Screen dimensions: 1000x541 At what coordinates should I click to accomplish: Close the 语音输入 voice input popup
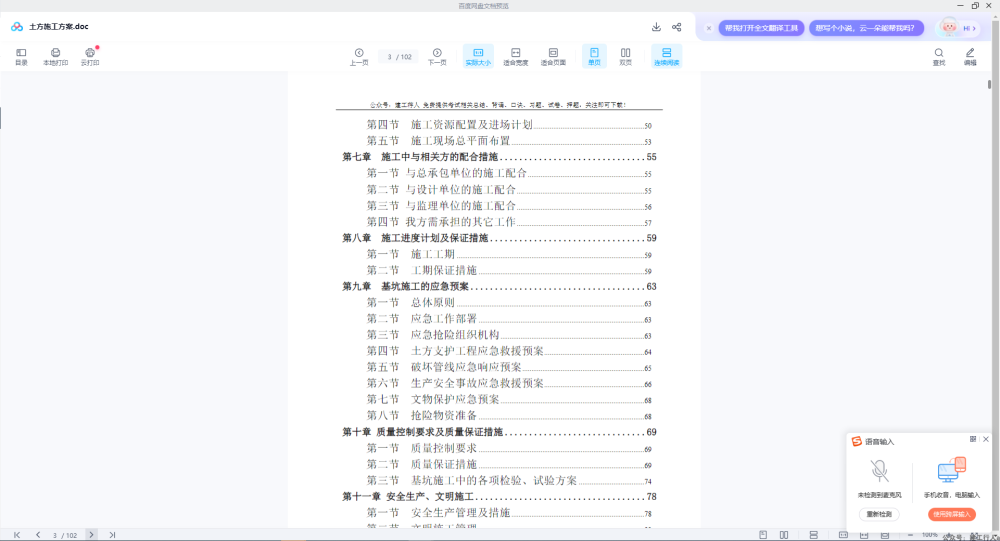pyautogui.click(x=985, y=439)
